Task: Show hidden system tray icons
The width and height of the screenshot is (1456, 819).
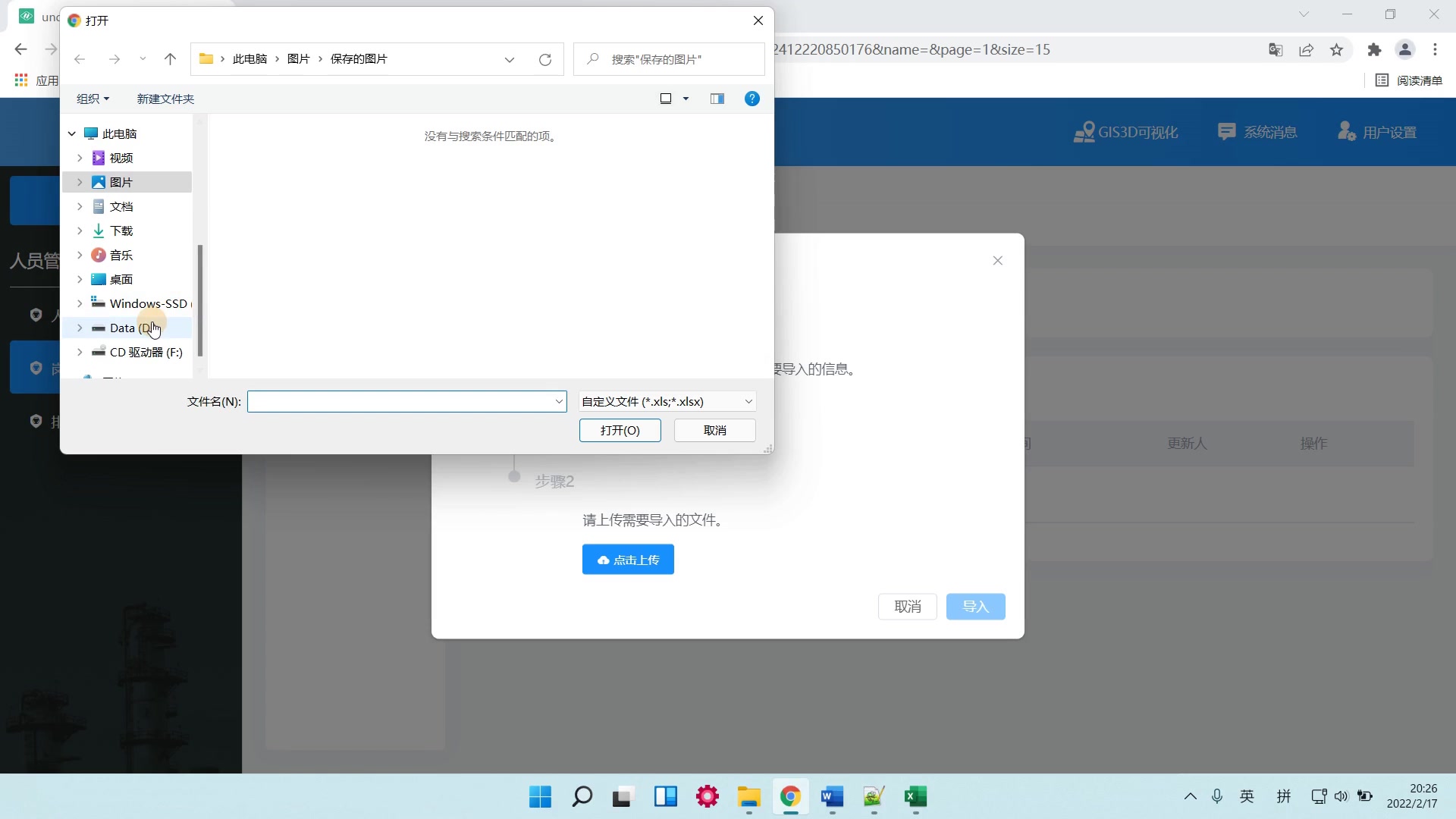Action: click(1191, 796)
